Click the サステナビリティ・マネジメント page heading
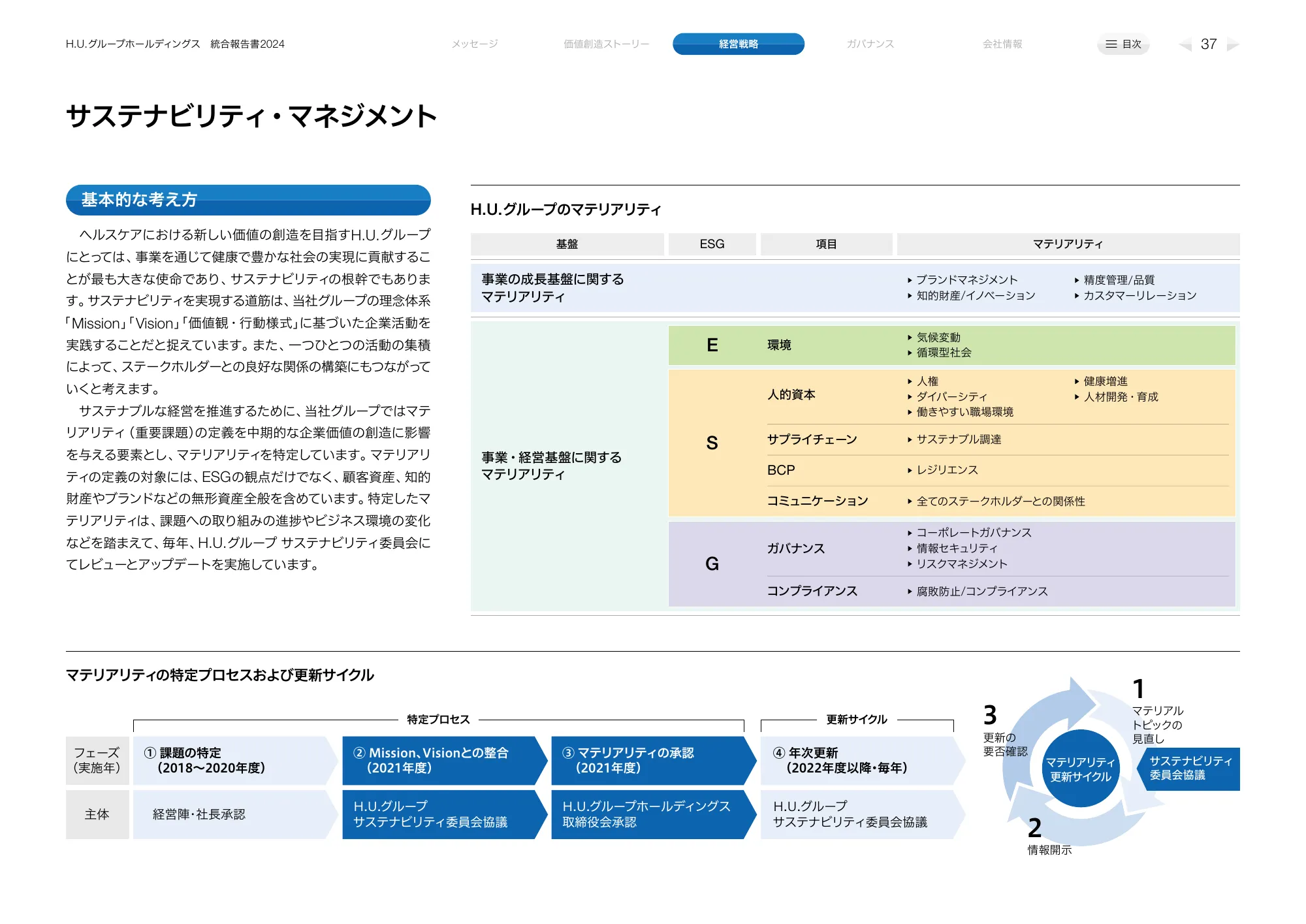Screen dimensions: 1306x924 pyautogui.click(x=251, y=116)
